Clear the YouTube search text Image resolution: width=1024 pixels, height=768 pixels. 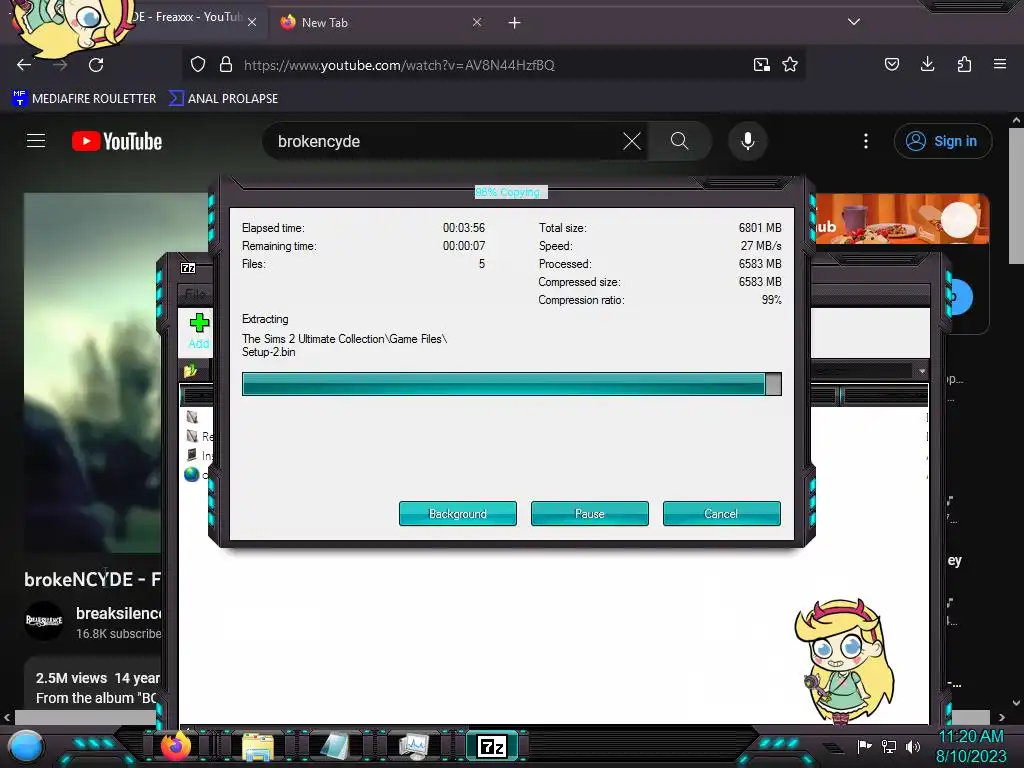pos(632,141)
